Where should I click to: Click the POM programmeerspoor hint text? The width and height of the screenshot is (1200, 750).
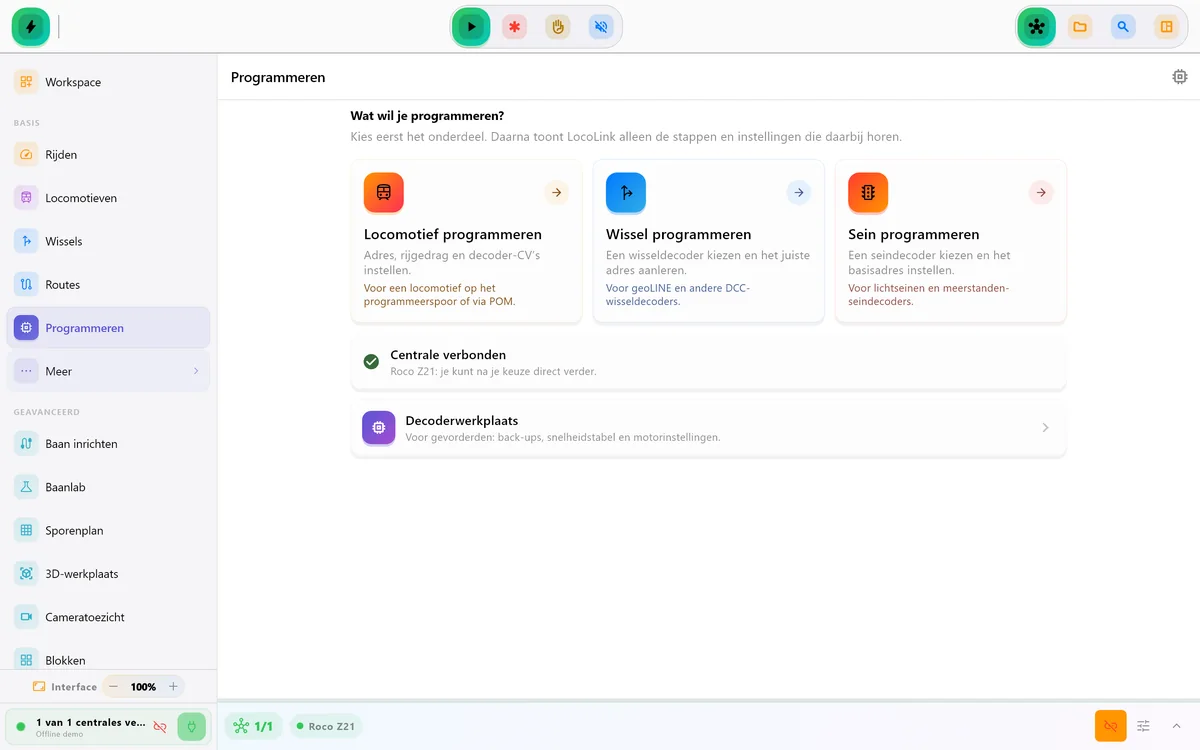[440, 295]
